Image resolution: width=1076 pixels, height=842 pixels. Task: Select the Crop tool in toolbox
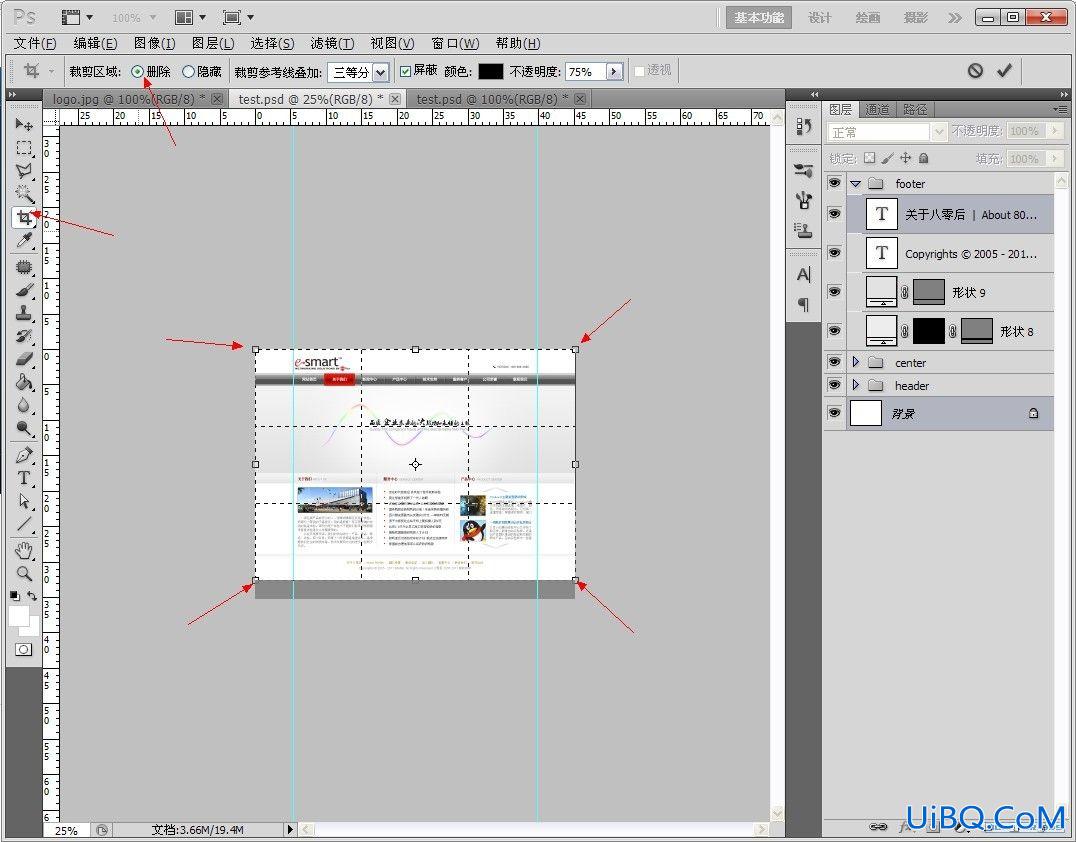pos(24,218)
